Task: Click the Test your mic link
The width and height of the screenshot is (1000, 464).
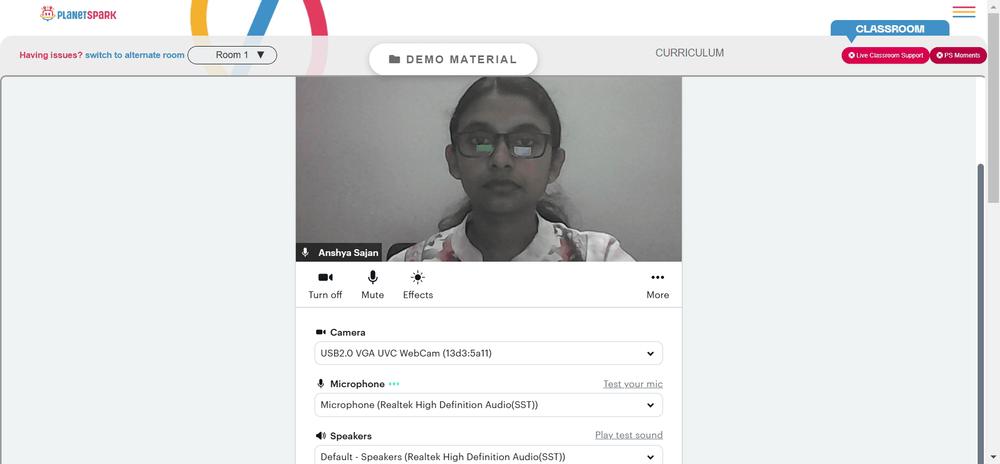Action: click(x=633, y=384)
